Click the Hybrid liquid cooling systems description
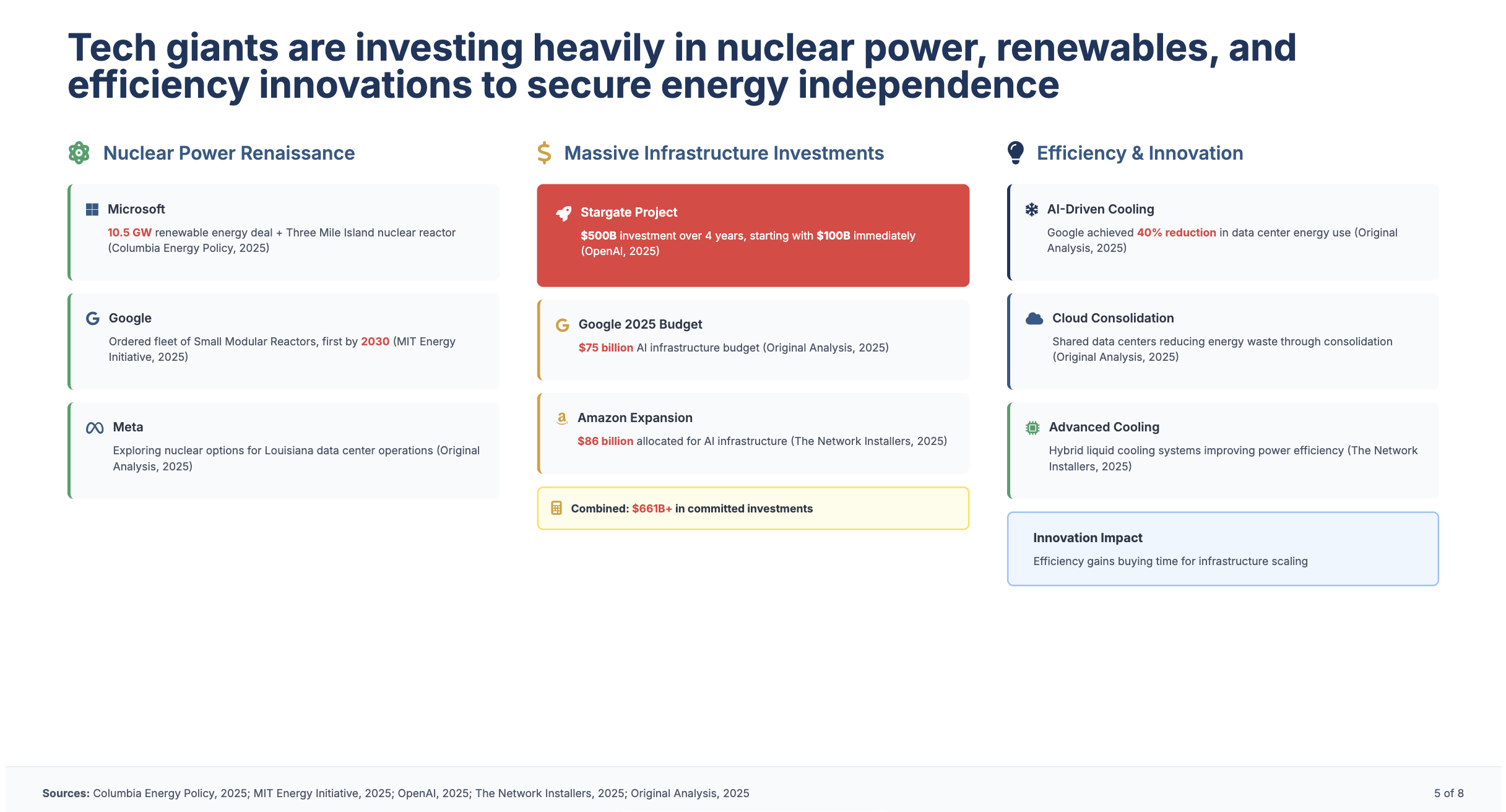 click(x=1232, y=459)
